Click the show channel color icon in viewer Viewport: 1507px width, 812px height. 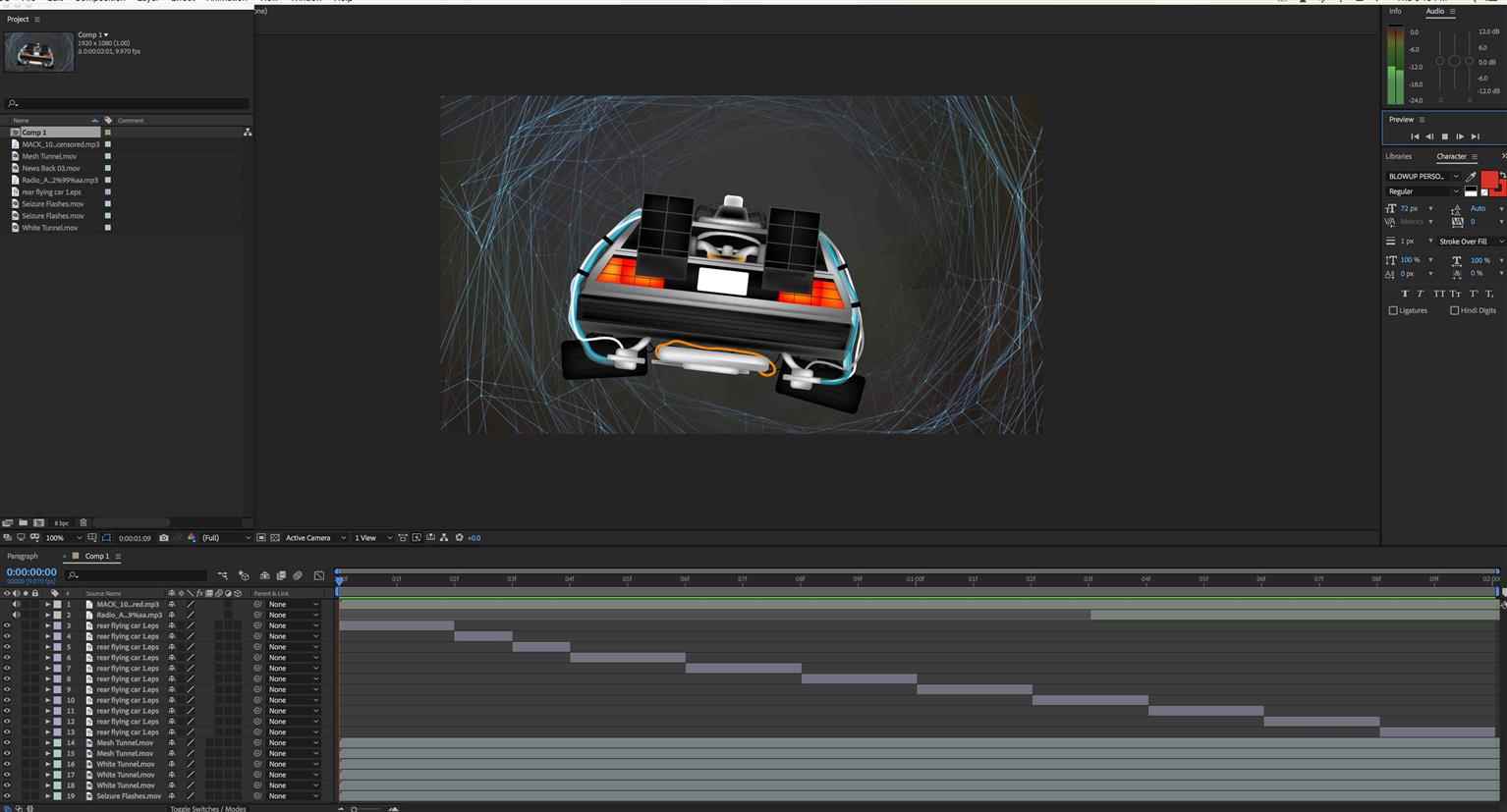(192, 538)
